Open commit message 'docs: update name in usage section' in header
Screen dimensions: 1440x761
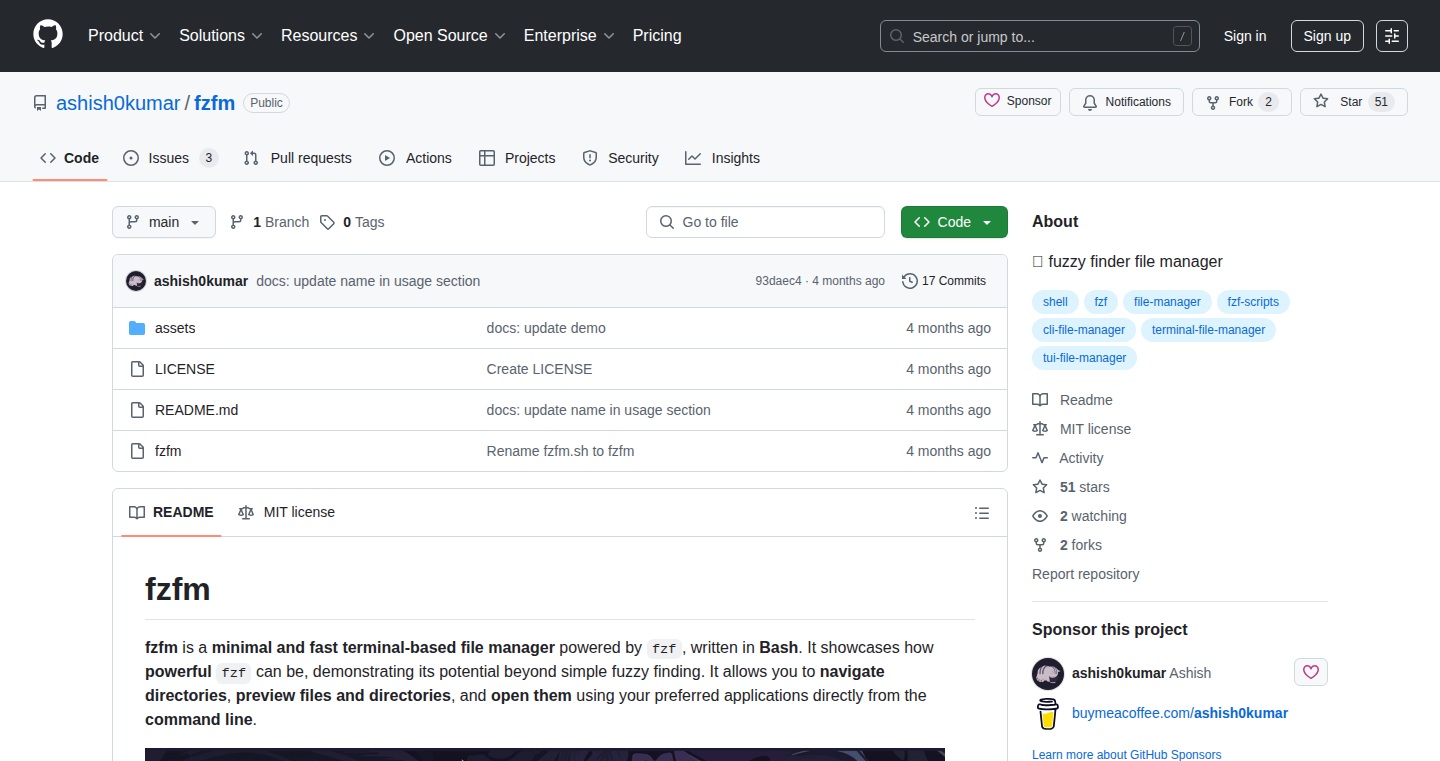[368, 281]
